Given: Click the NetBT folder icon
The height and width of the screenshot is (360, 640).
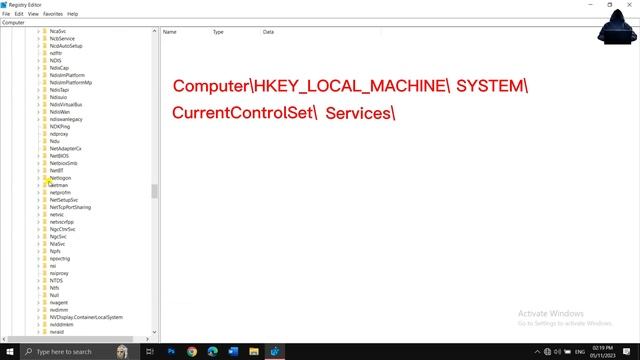Looking at the screenshot, I should tap(45, 171).
